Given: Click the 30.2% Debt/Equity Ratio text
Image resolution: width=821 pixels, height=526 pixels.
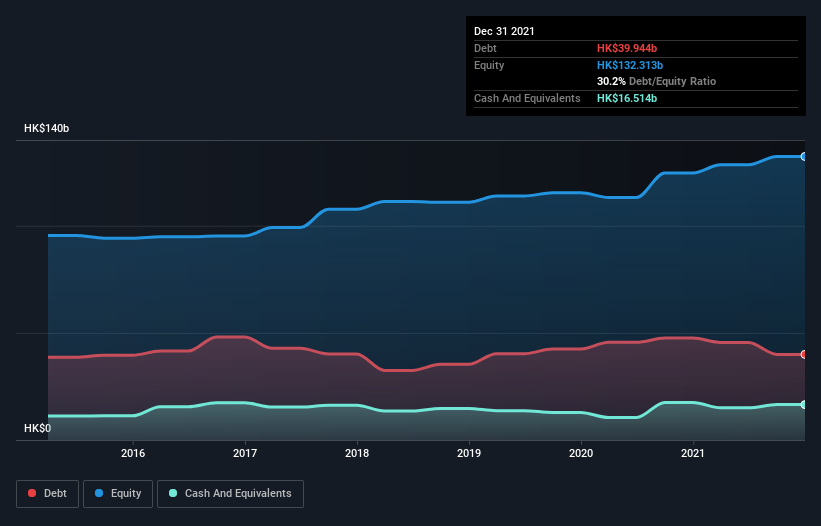Looking at the screenshot, I should click(x=657, y=81).
